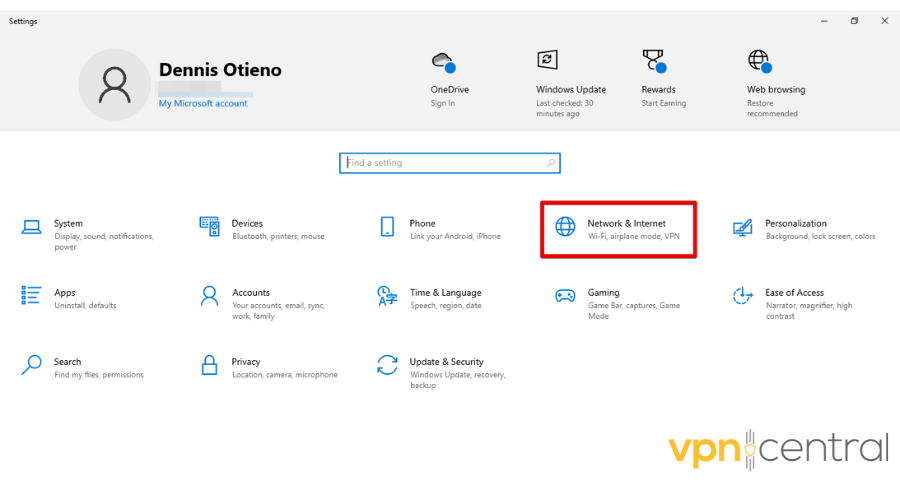Image resolution: width=900 pixels, height=500 pixels.
Task: Select the Accounts person icon
Action: (209, 296)
